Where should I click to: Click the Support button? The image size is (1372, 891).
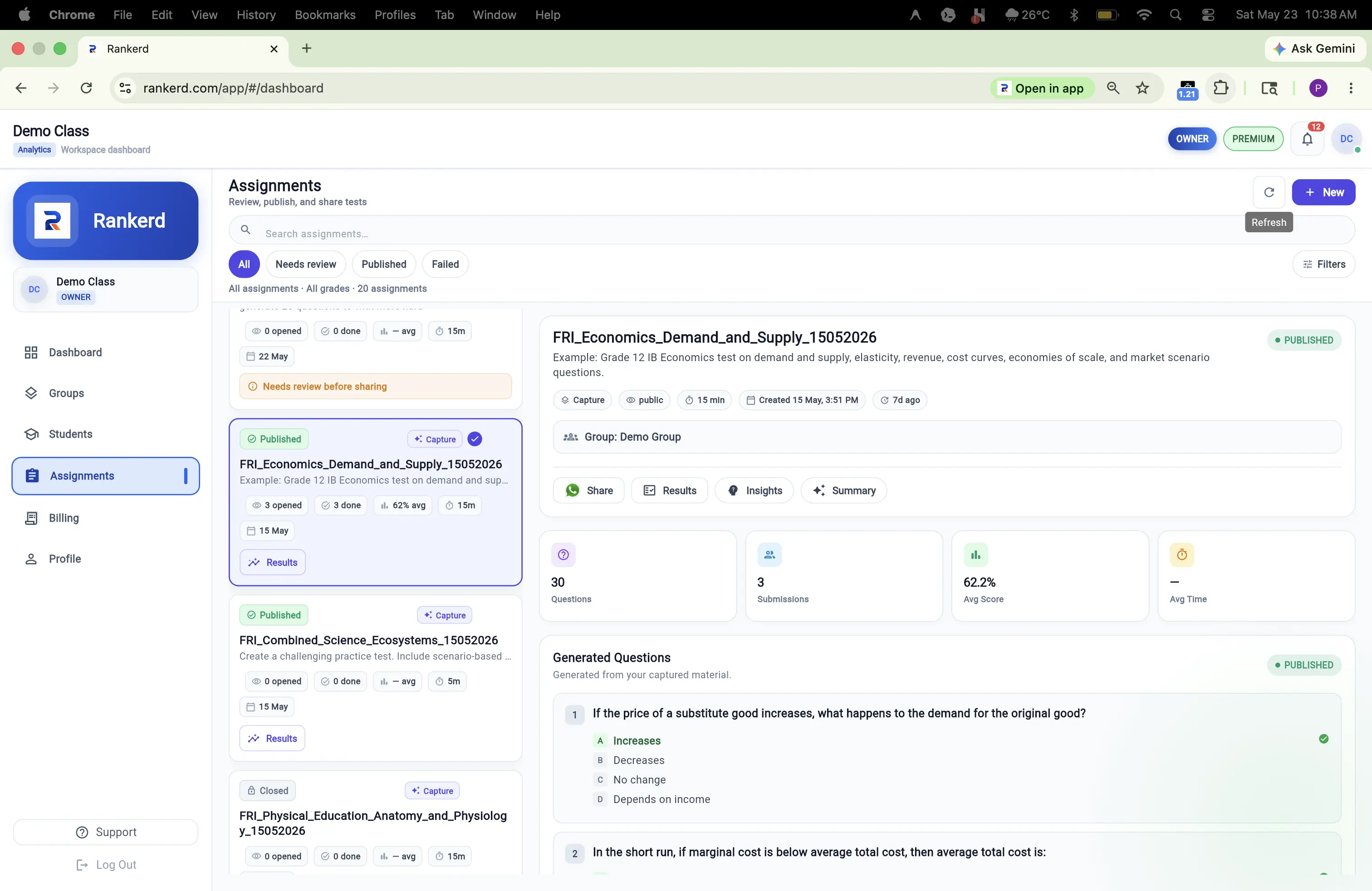coord(106,832)
